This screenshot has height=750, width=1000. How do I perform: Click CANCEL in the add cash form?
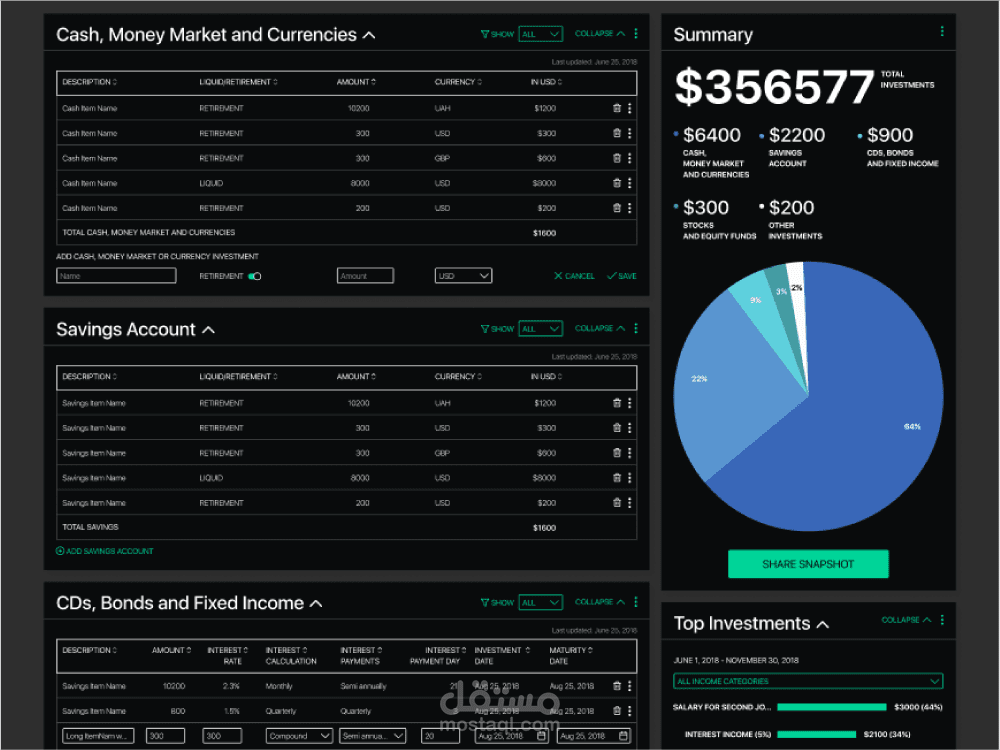574,276
